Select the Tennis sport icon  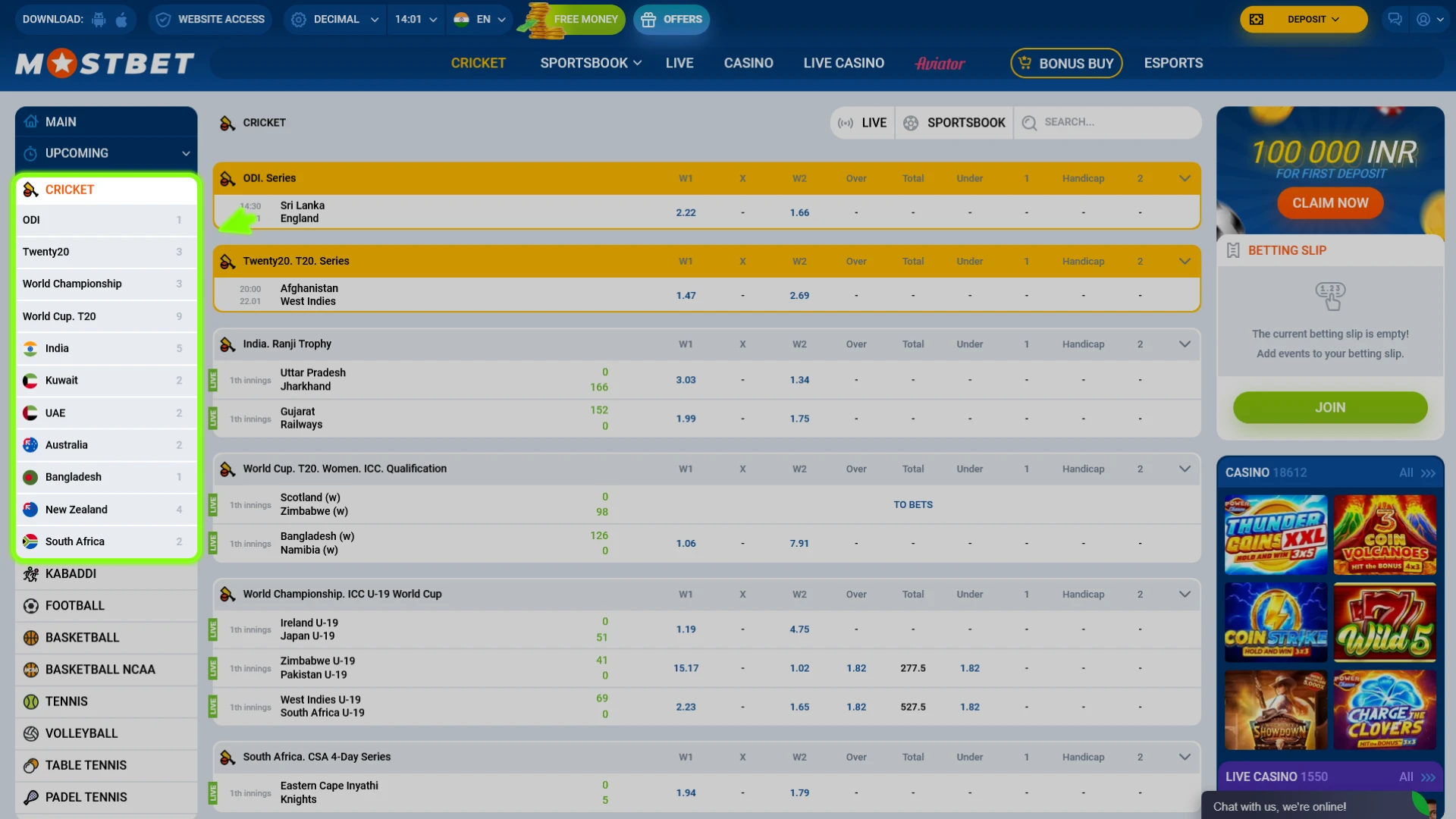click(30, 701)
